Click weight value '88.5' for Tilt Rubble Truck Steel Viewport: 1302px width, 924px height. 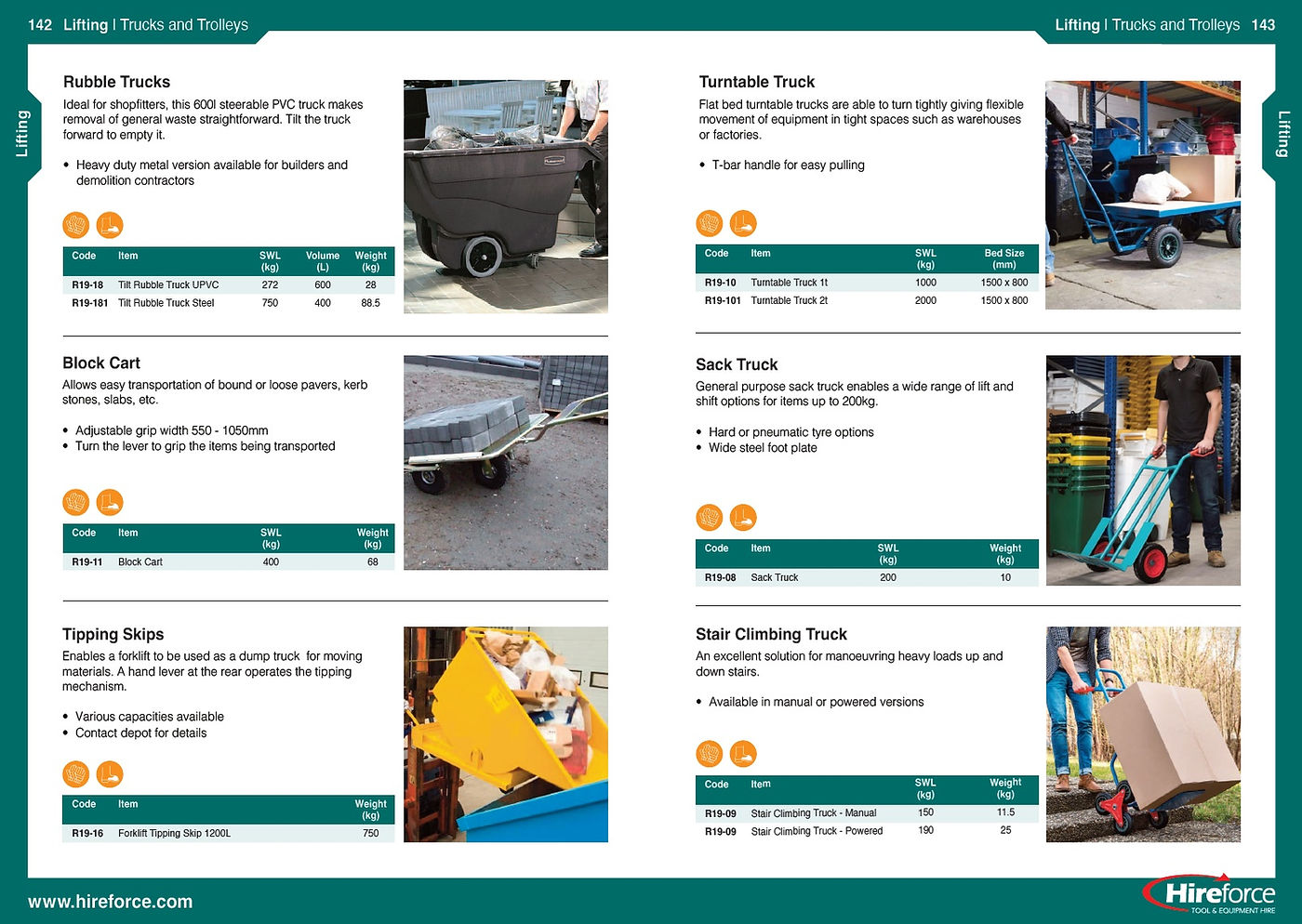370,303
